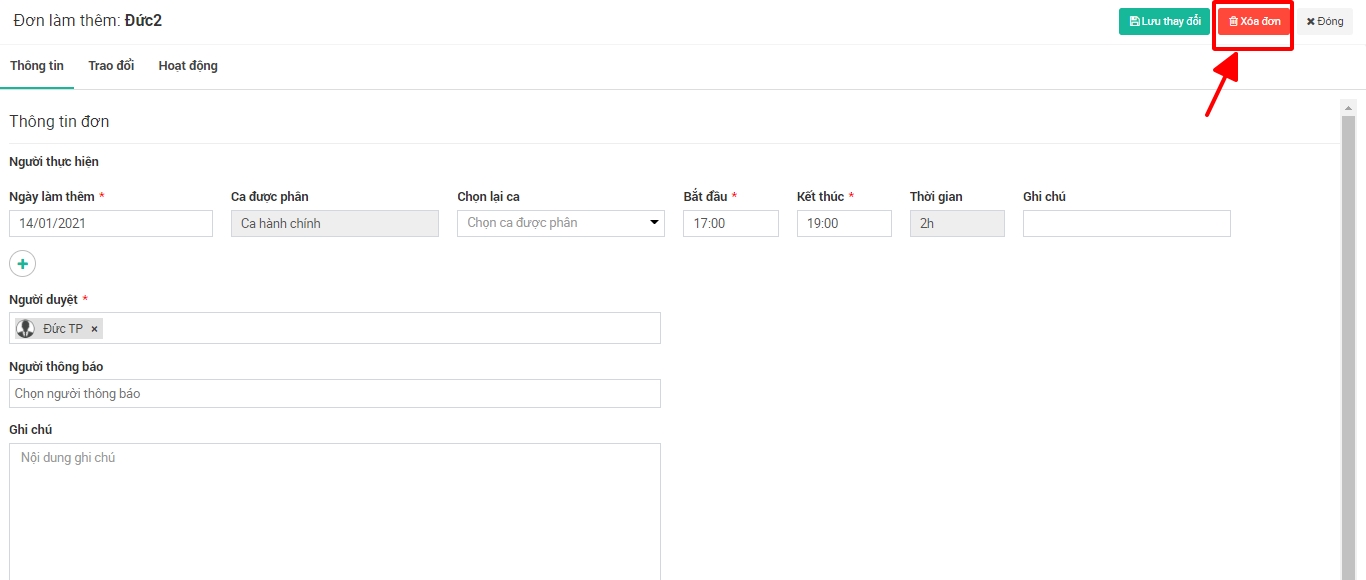
Task: Open the Chọn ca được phân dropdown
Action: tap(560, 223)
